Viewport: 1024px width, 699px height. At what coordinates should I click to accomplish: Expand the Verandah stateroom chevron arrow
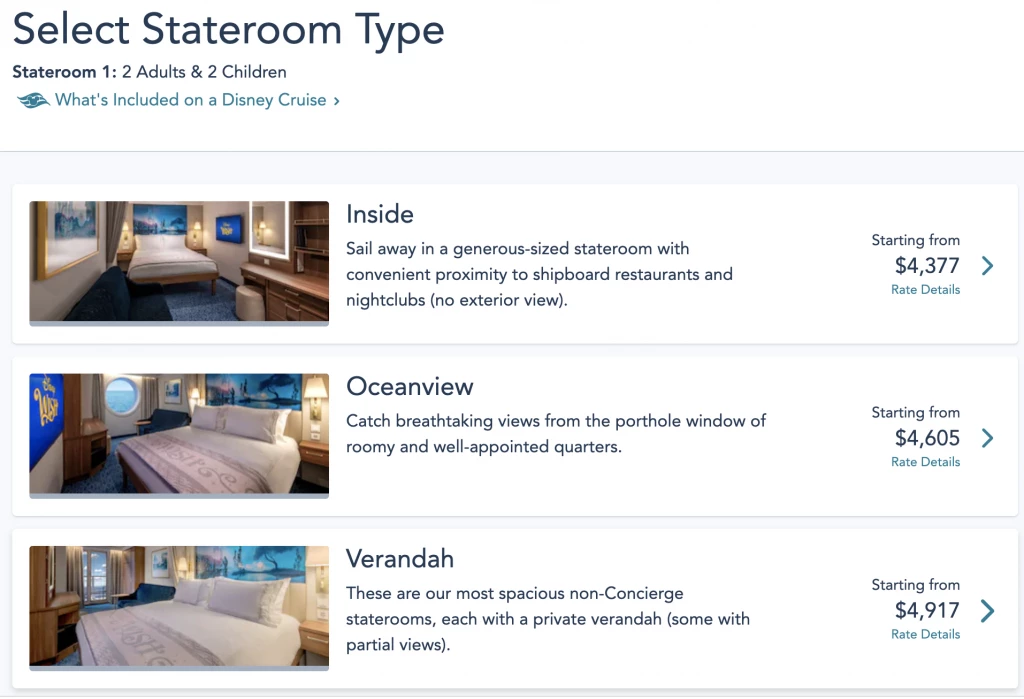click(x=987, y=611)
